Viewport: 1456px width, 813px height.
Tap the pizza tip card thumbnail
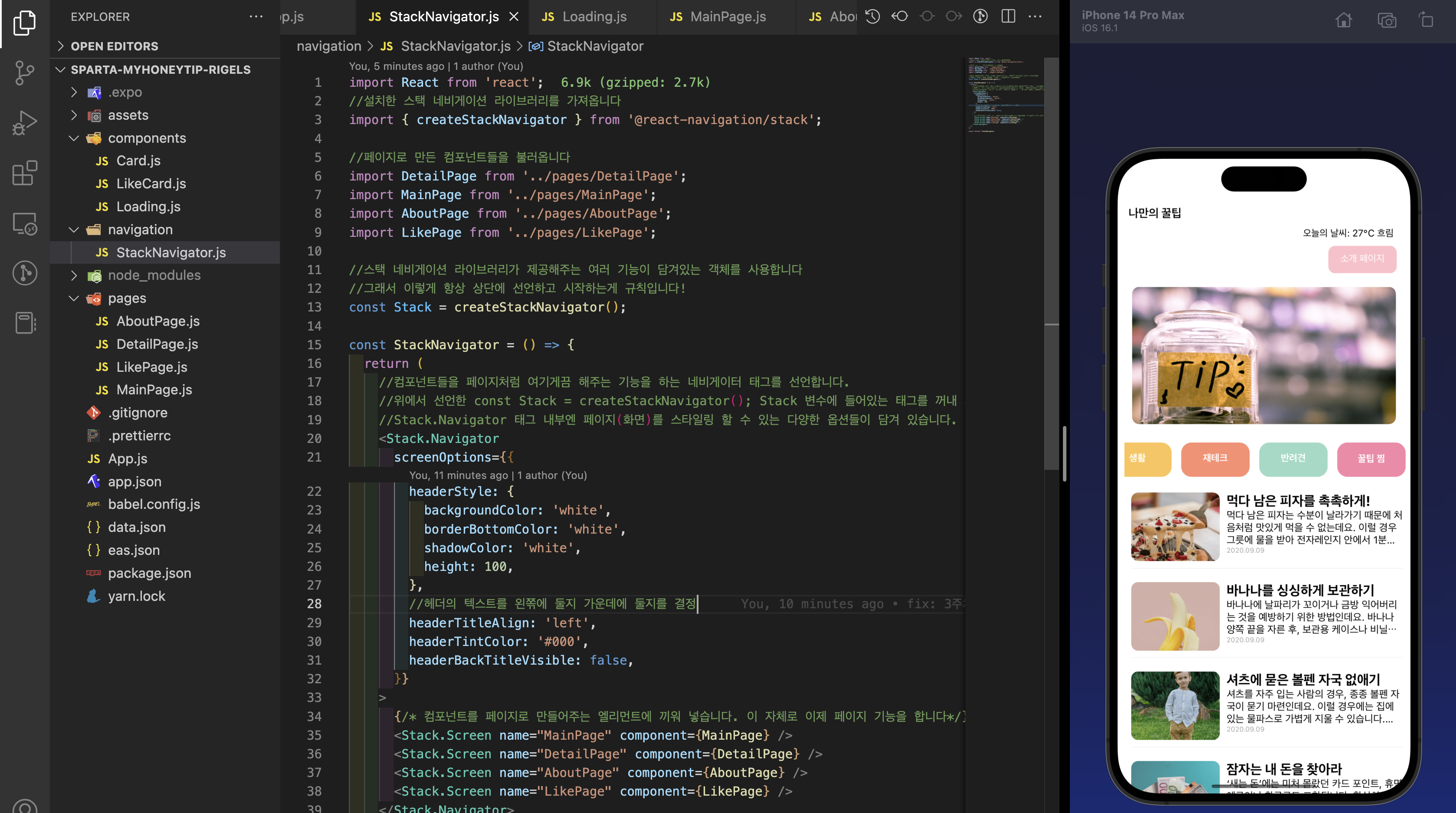click(x=1175, y=526)
